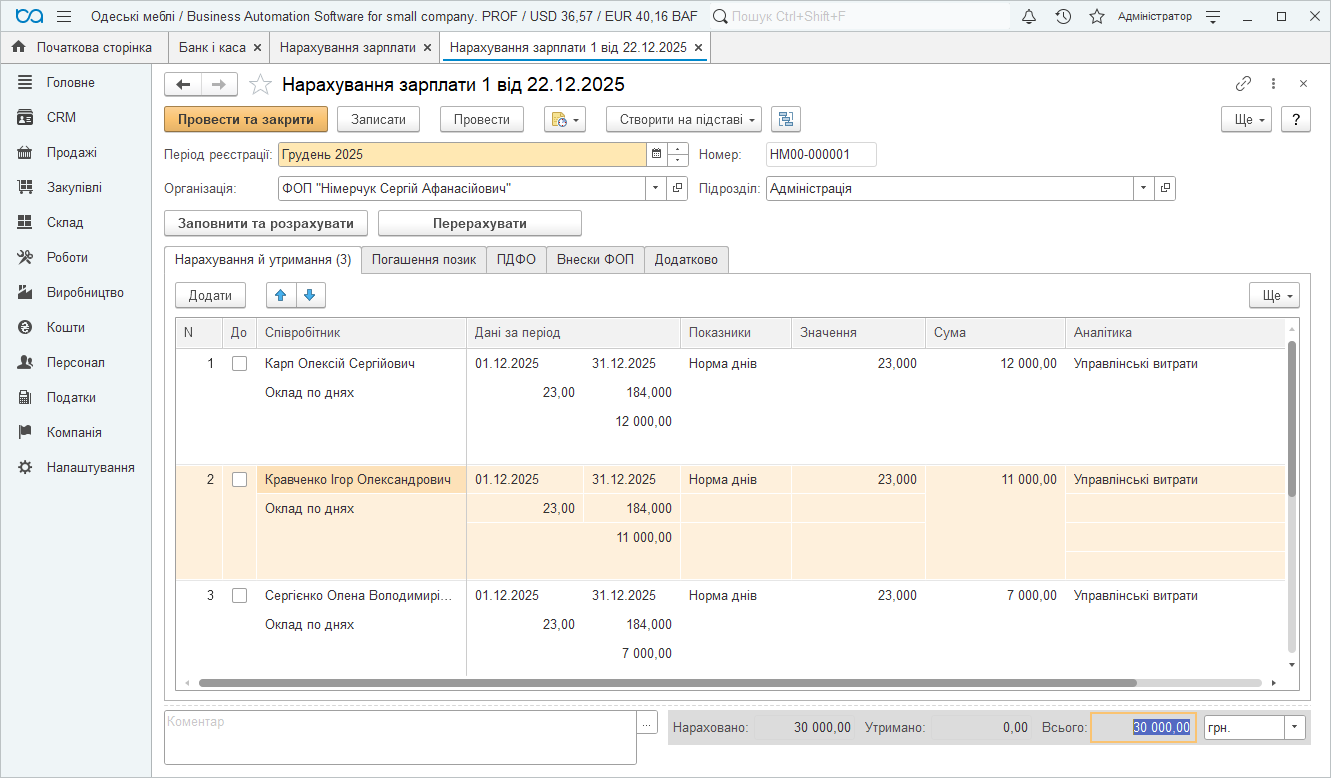
Task: Click the notifications bell icon
Action: tap(1029, 17)
